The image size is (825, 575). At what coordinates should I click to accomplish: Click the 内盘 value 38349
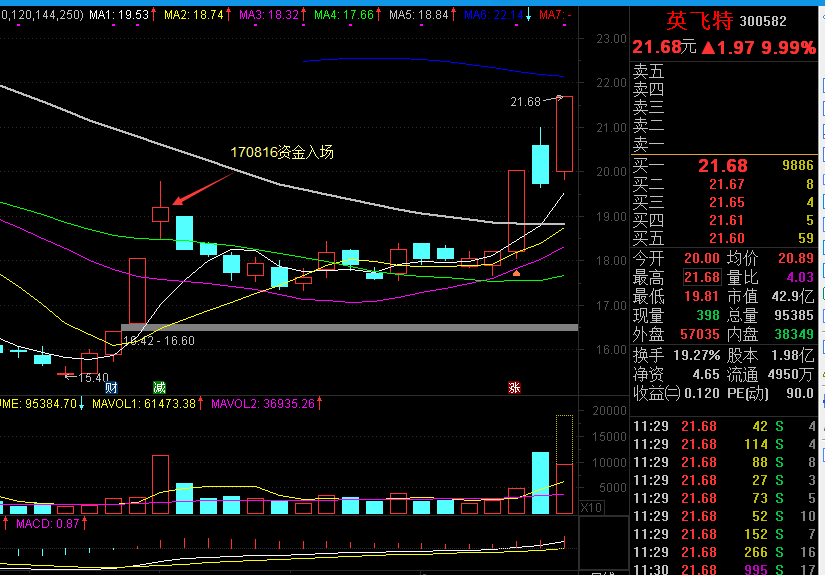tap(794, 334)
